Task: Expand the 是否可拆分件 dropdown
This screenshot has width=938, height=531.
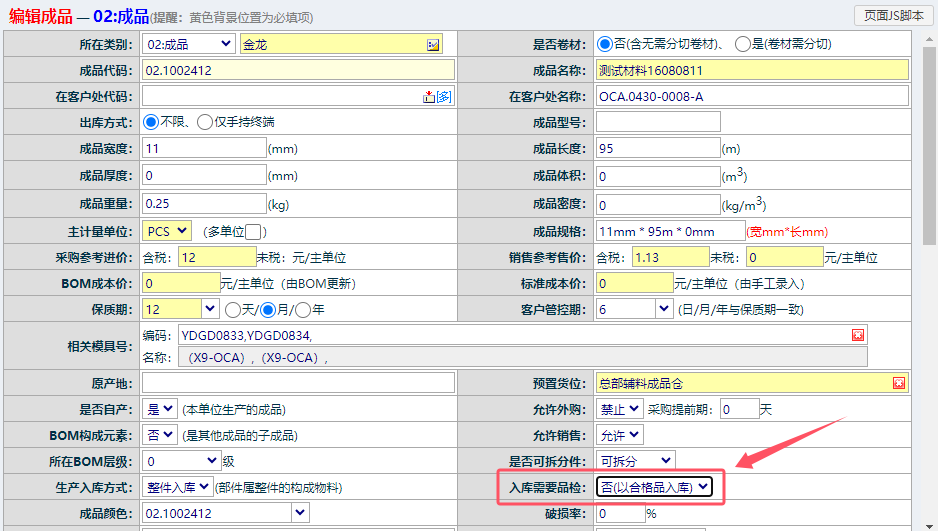Action: (635, 461)
